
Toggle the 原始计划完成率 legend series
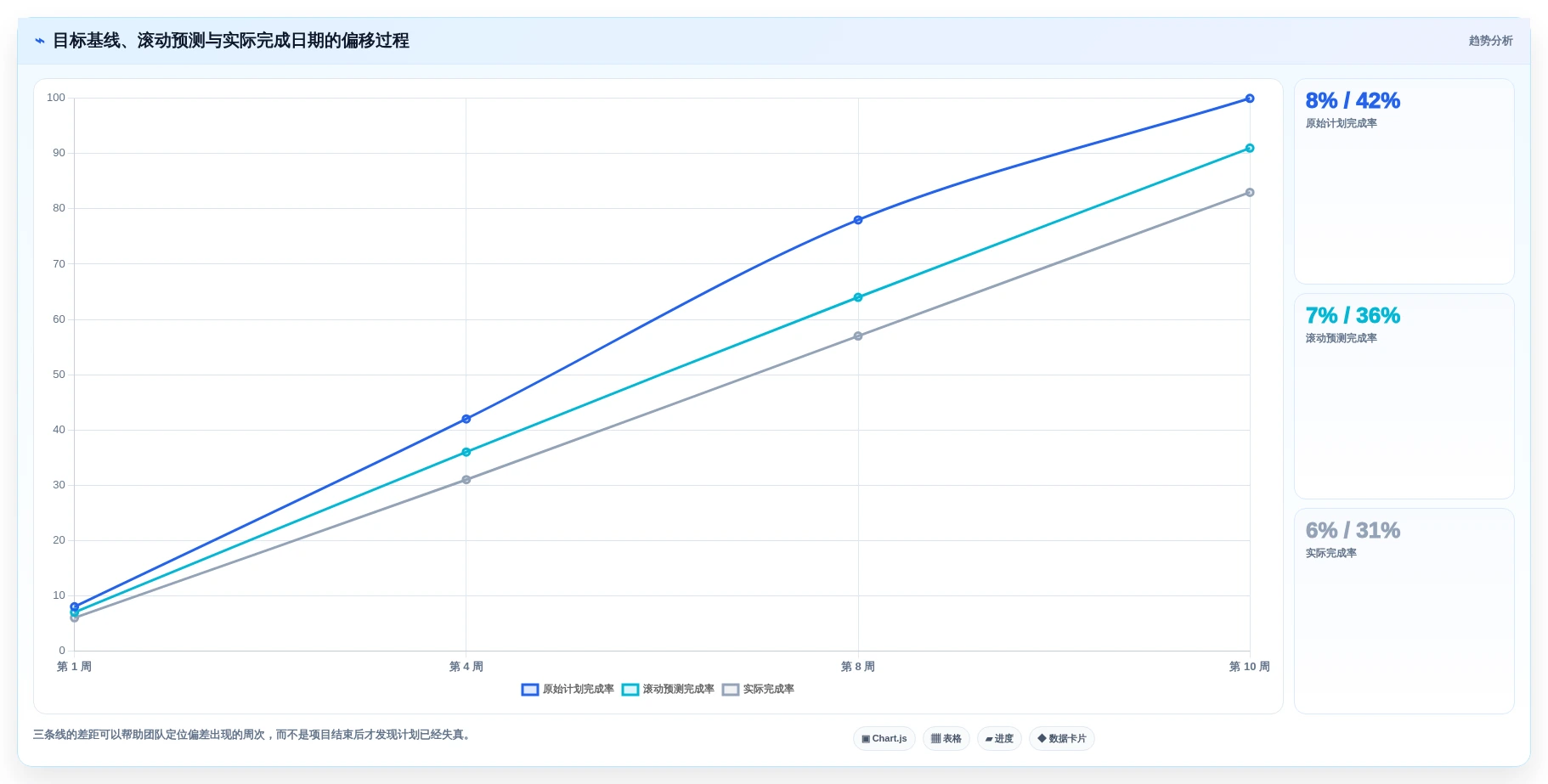tap(568, 690)
